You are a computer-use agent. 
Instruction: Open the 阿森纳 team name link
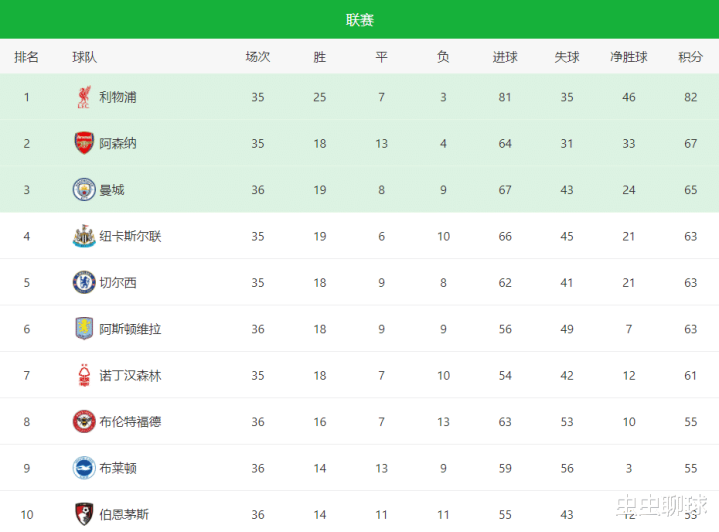point(118,143)
